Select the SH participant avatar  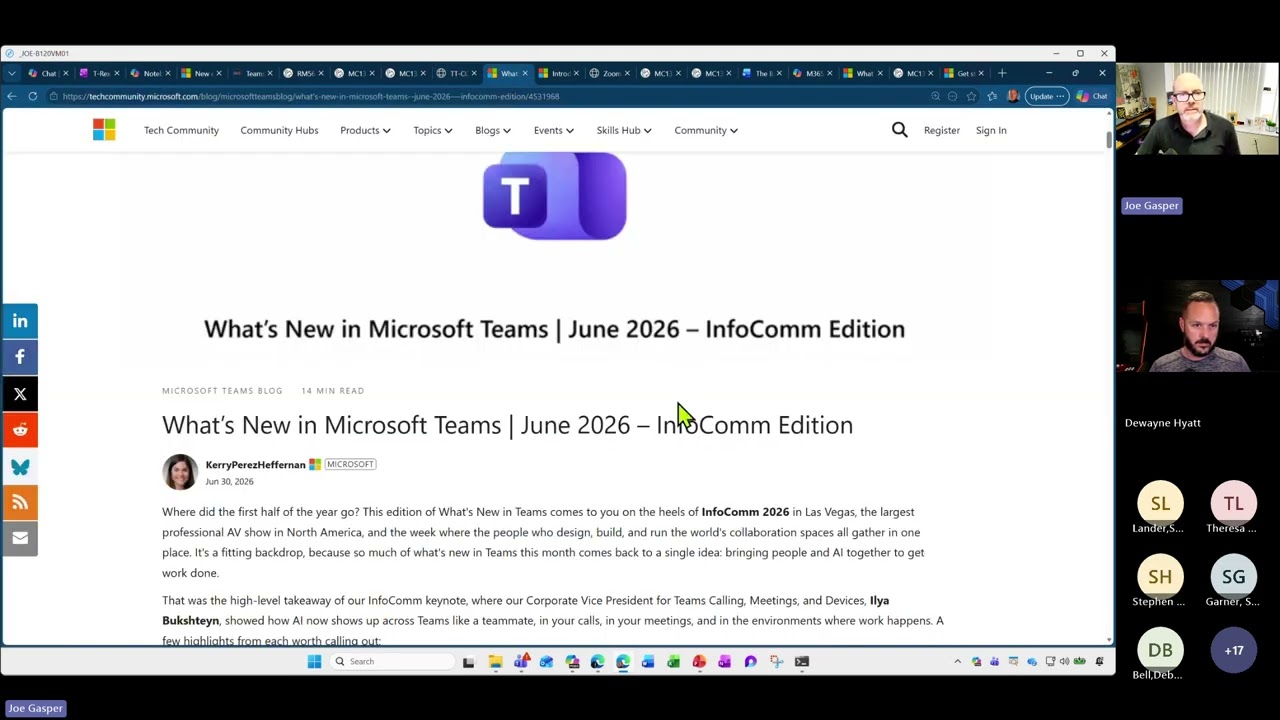click(1160, 577)
